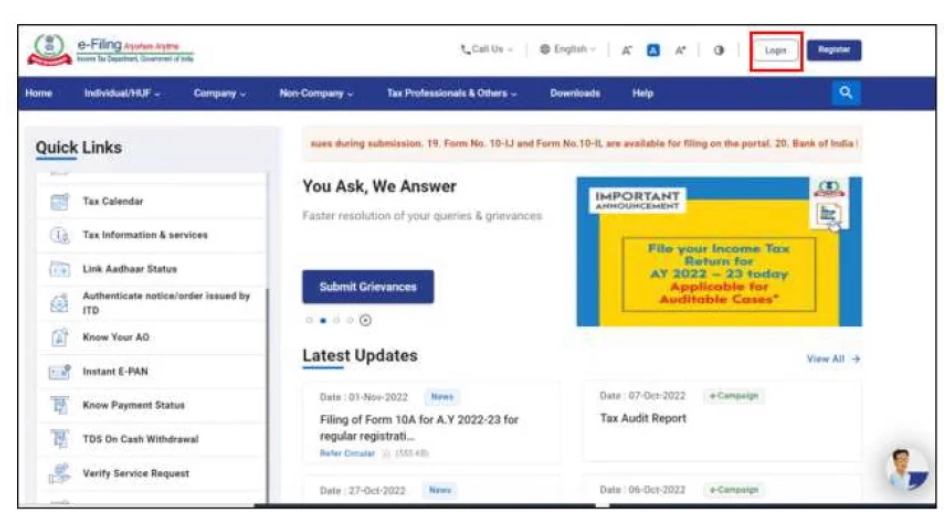Click the You Ask, We Answer heading
This screenshot has width=952, height=530.
click(379, 186)
